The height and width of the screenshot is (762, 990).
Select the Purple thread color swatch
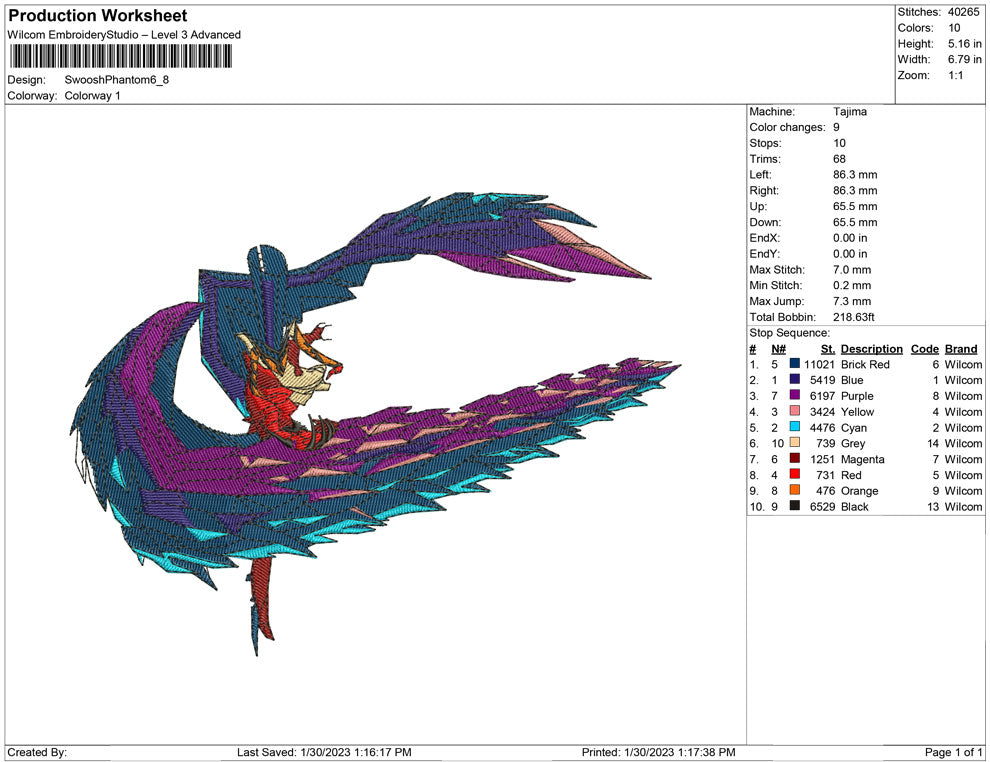point(794,397)
